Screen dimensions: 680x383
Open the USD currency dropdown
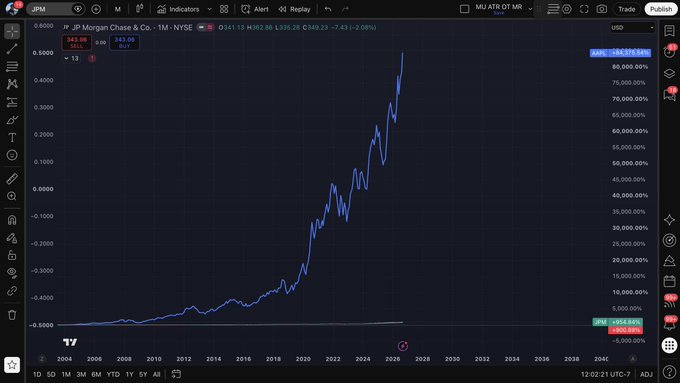tap(631, 27)
